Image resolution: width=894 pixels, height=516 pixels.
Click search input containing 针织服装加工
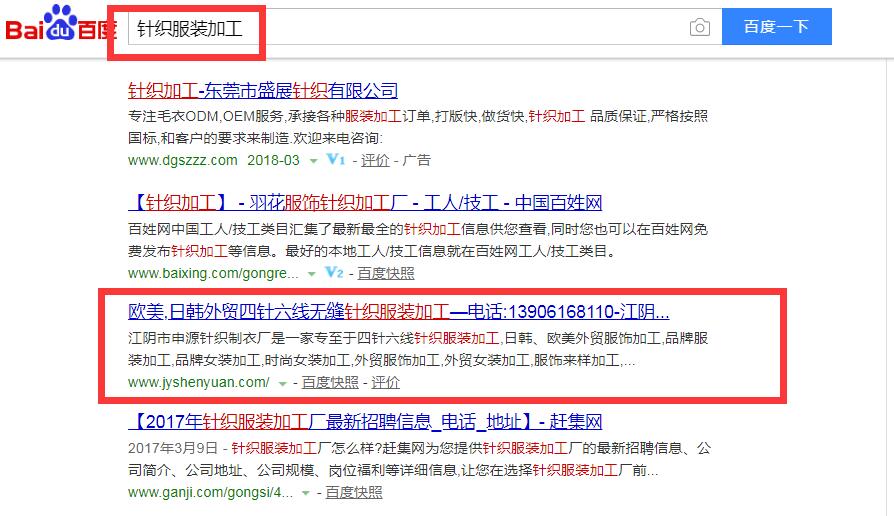pyautogui.click(x=400, y=28)
